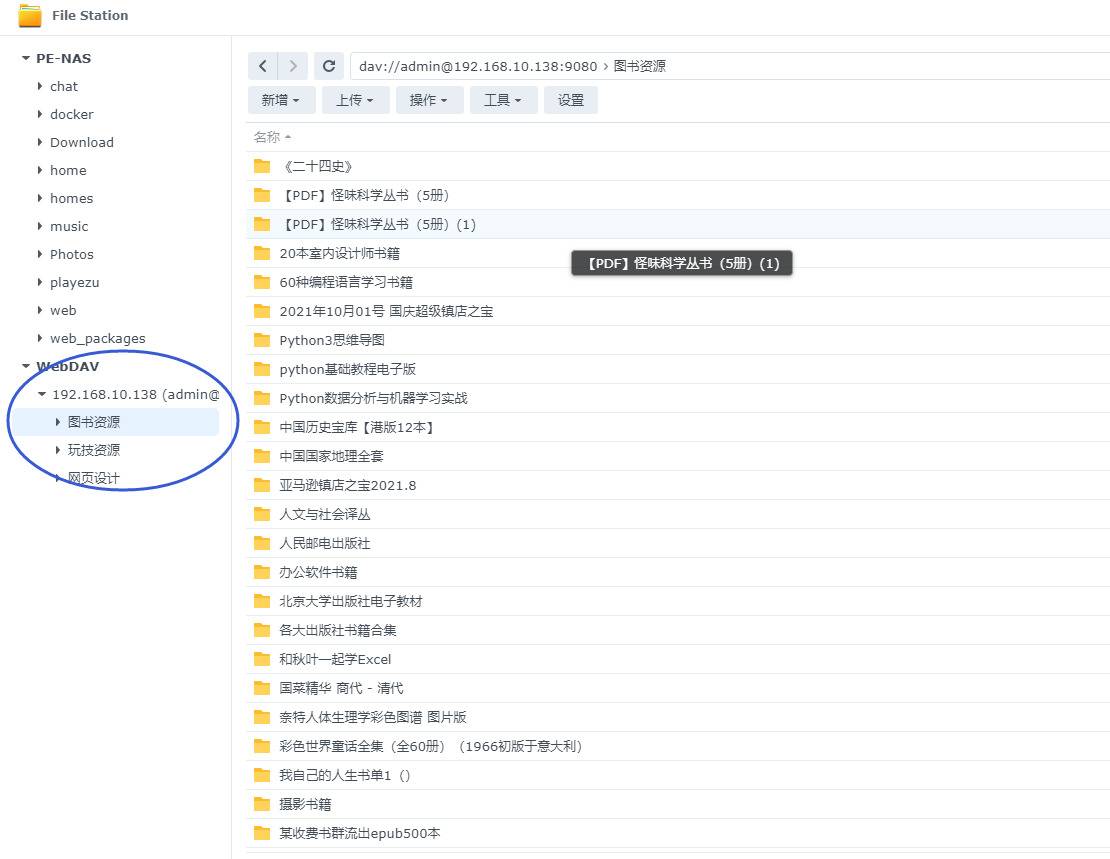Click folder icon of 北京大学出版社电子教材
Viewport: 1110px width, 859px height.
(262, 601)
